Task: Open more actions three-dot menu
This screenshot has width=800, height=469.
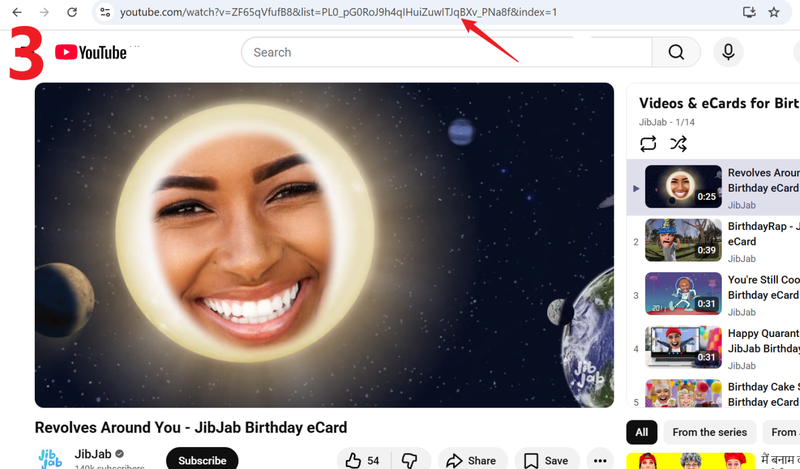Action: tap(599, 460)
